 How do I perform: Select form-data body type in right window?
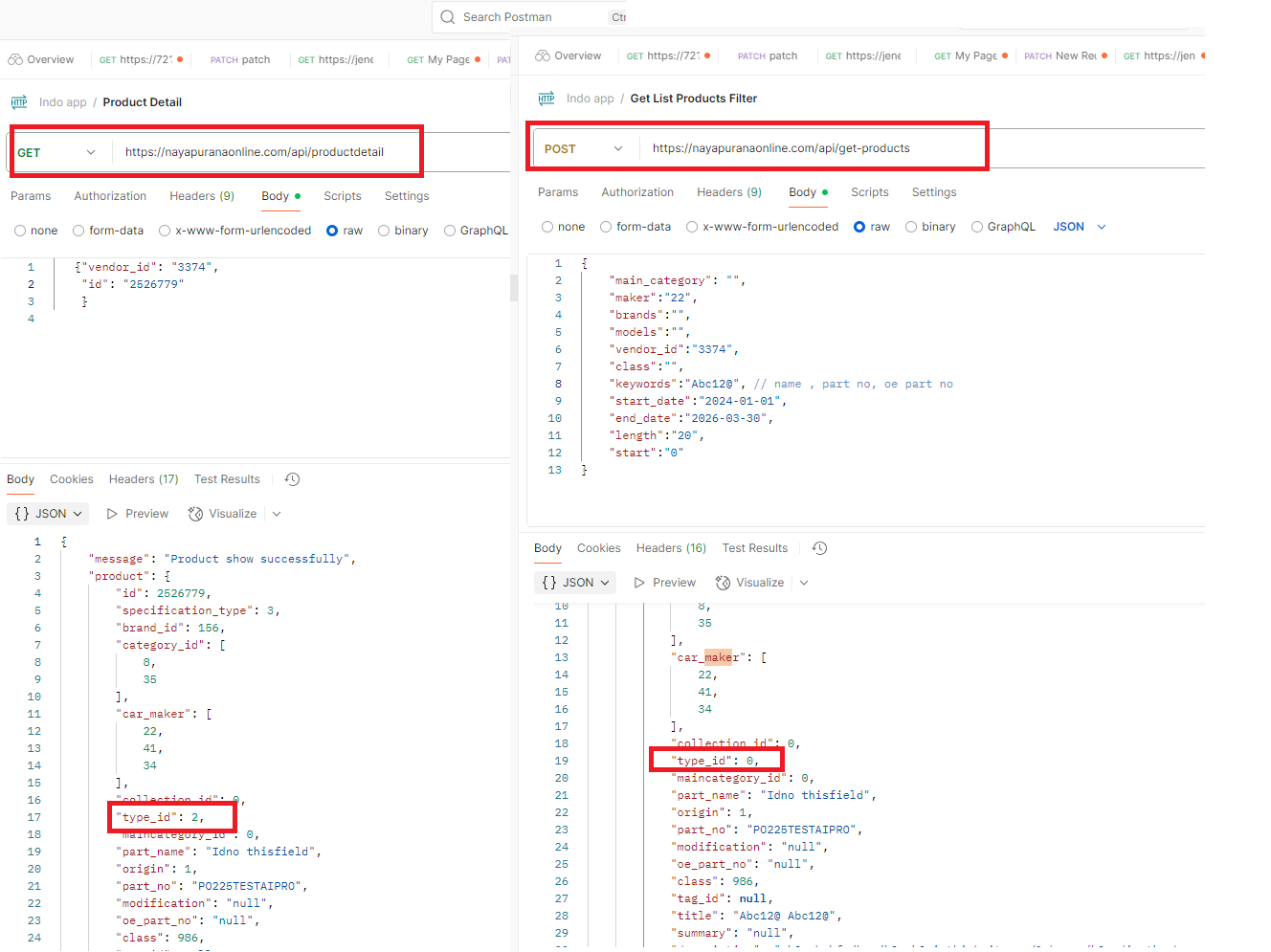click(x=606, y=227)
